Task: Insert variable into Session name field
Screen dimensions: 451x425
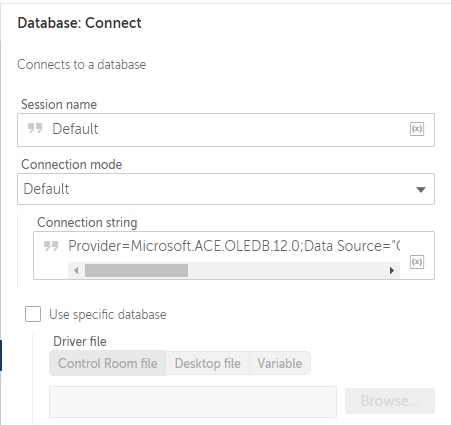Action: click(417, 129)
